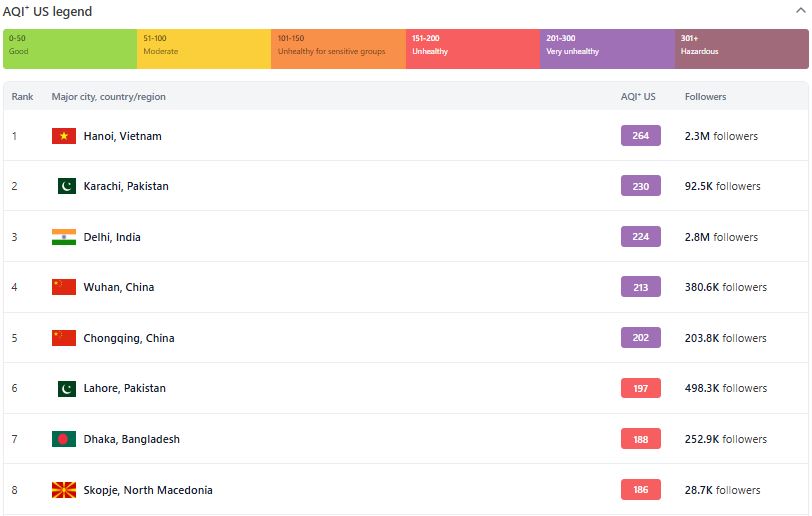The width and height of the screenshot is (812, 516).
Task: Open the Delhi, India city link
Action: pyautogui.click(x=112, y=237)
